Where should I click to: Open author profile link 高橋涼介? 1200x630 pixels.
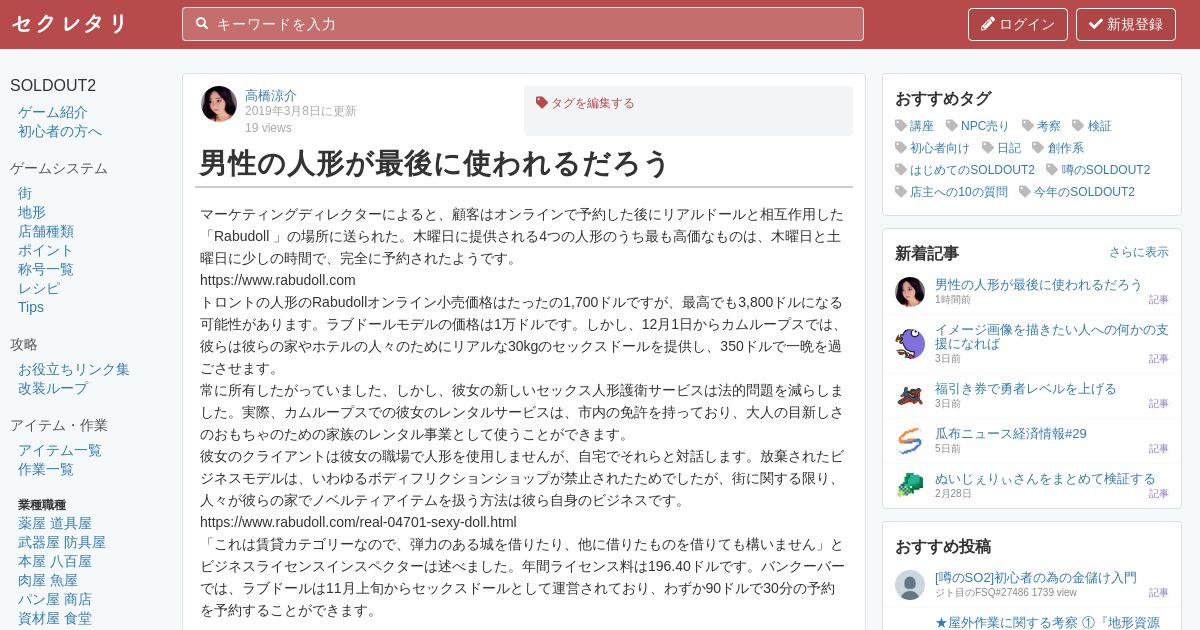[x=271, y=96]
